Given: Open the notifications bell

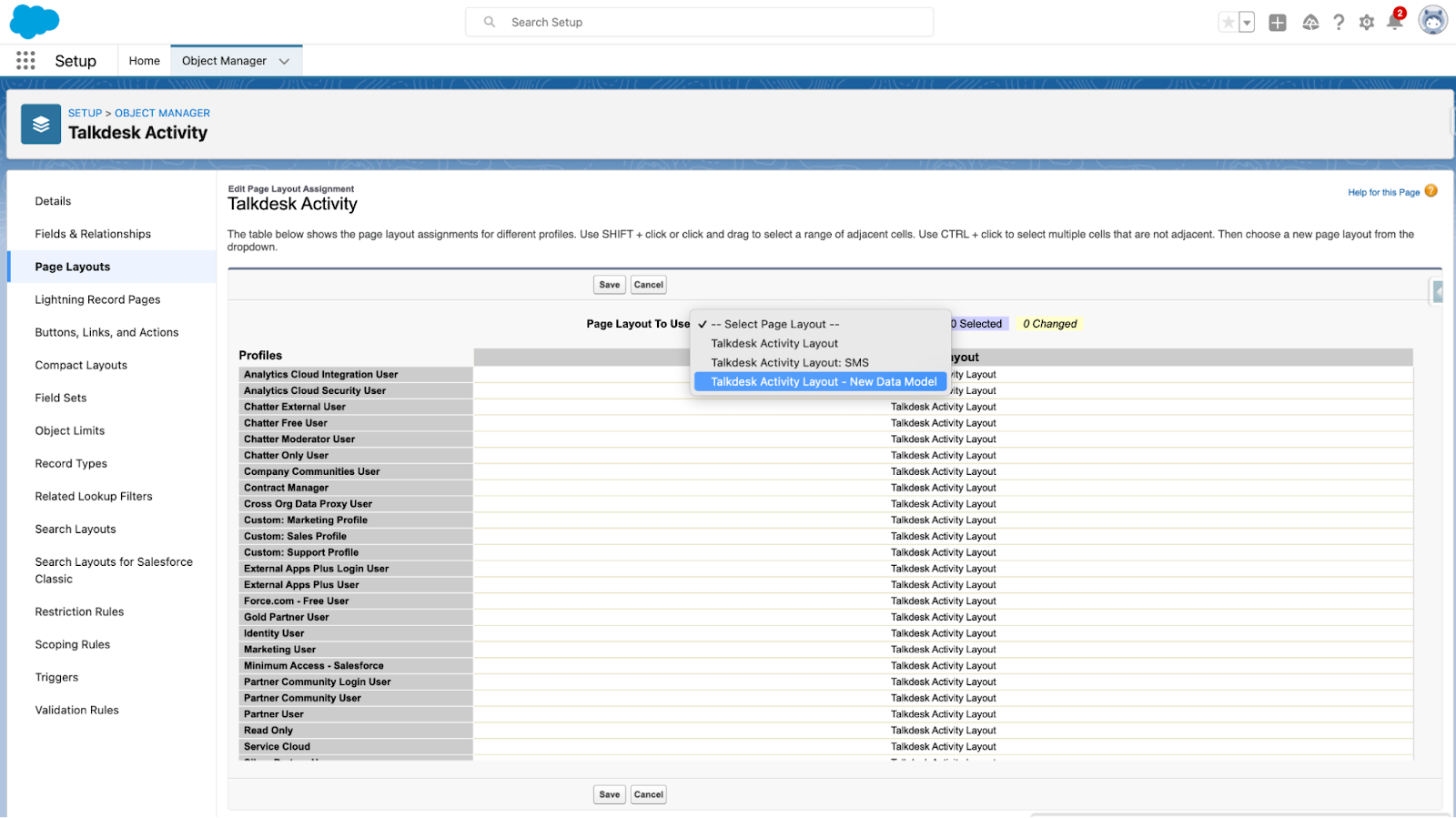Looking at the screenshot, I should tap(1394, 22).
